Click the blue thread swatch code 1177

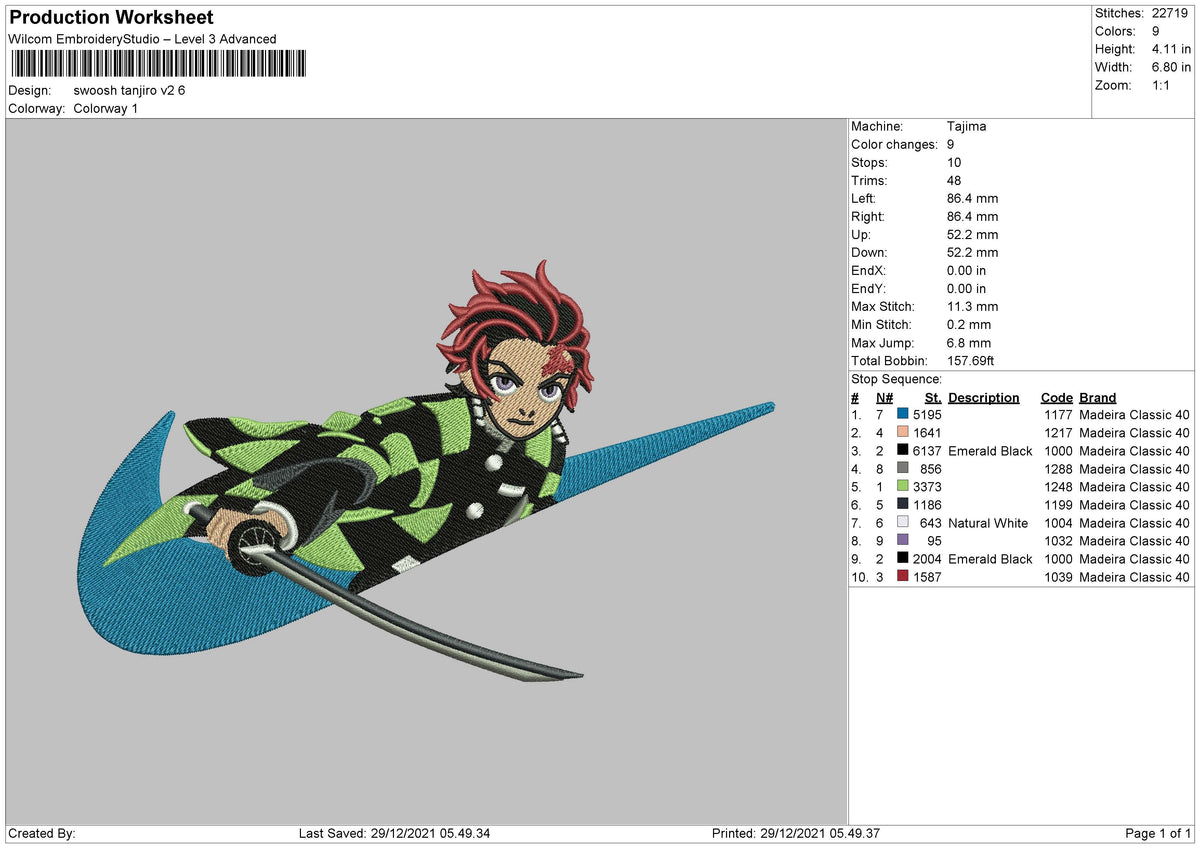[903, 414]
